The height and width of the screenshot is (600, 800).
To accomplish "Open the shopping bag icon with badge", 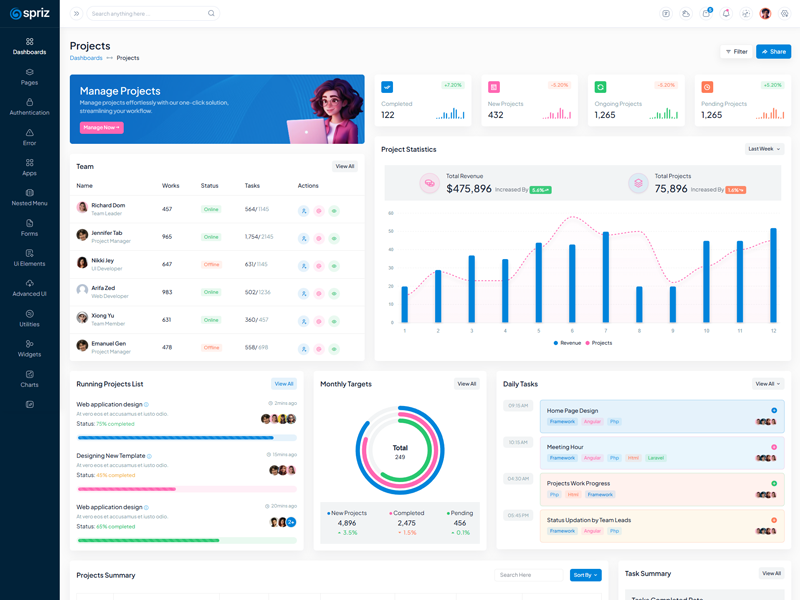I will point(706,14).
